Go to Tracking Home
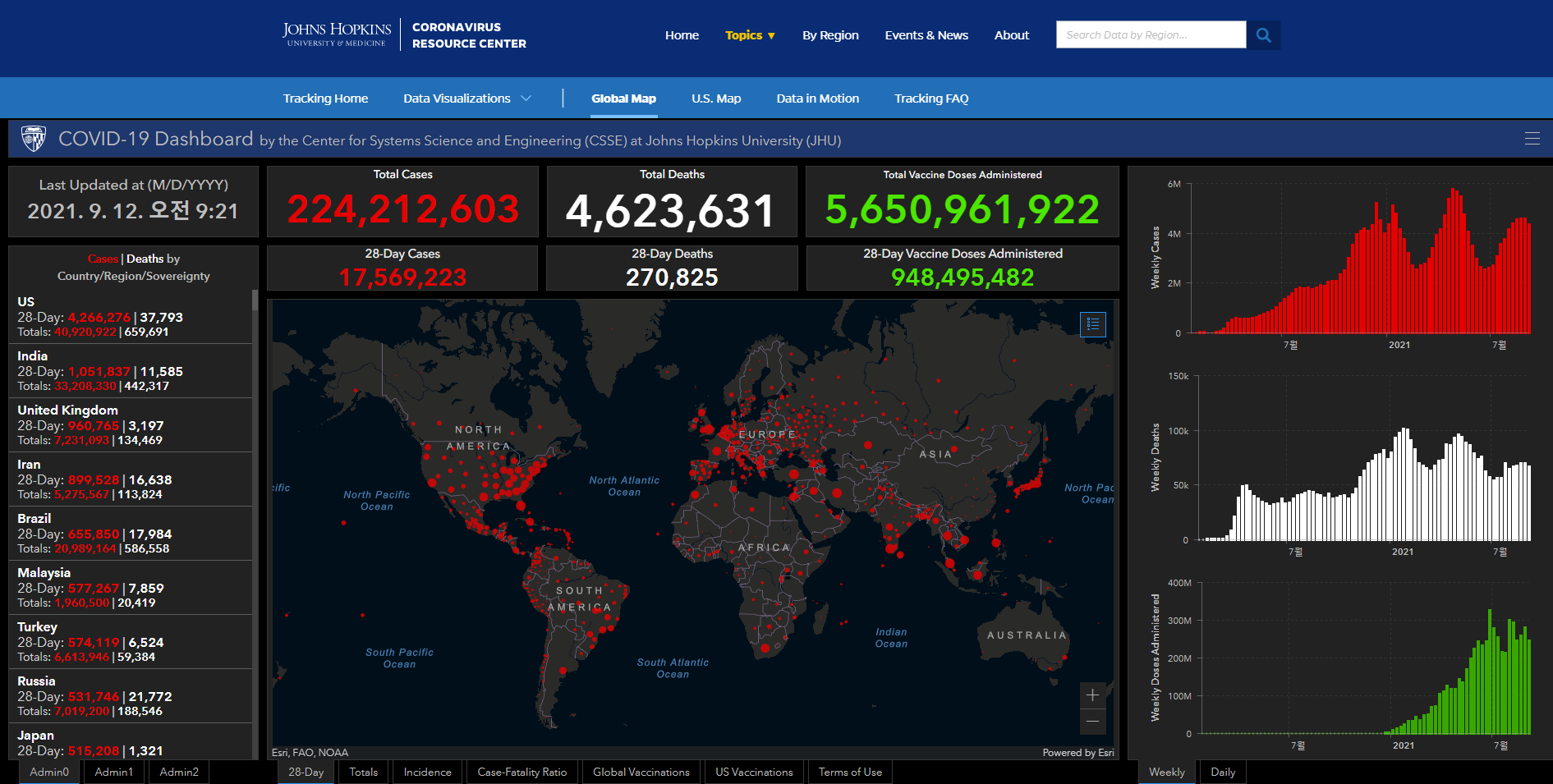The height and width of the screenshot is (784, 1553). [325, 99]
